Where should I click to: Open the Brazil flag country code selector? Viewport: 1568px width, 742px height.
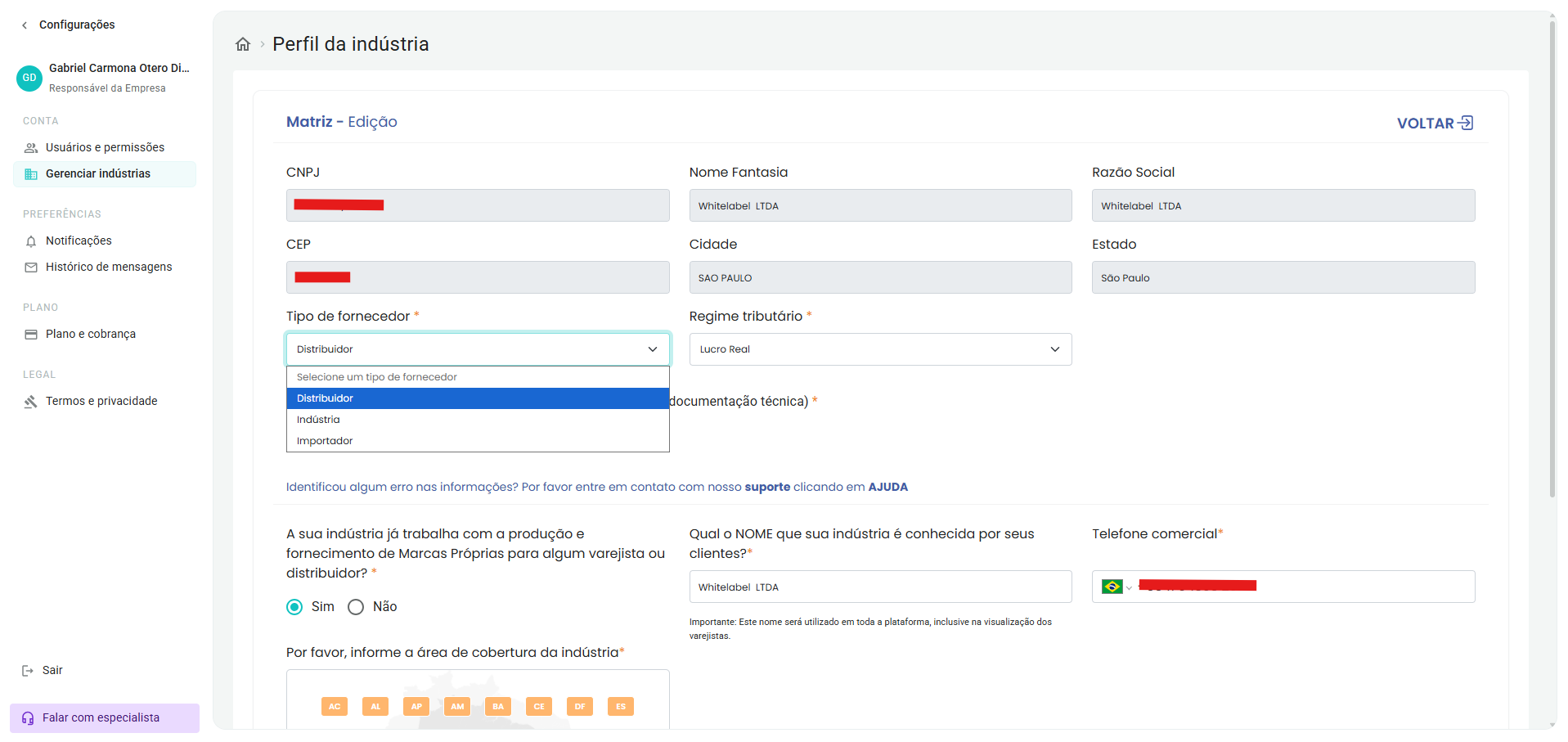point(1116,587)
